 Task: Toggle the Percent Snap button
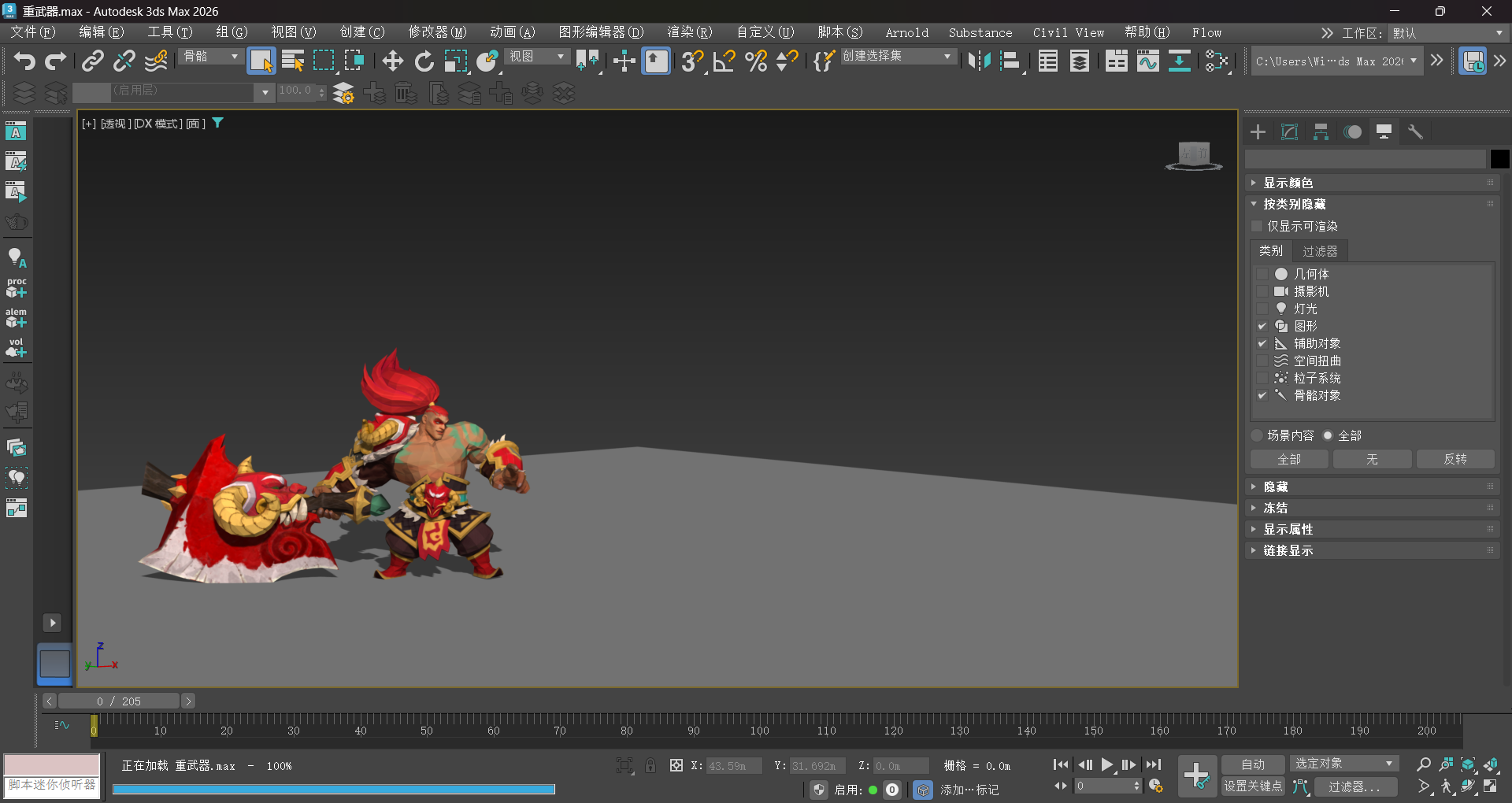(x=756, y=61)
